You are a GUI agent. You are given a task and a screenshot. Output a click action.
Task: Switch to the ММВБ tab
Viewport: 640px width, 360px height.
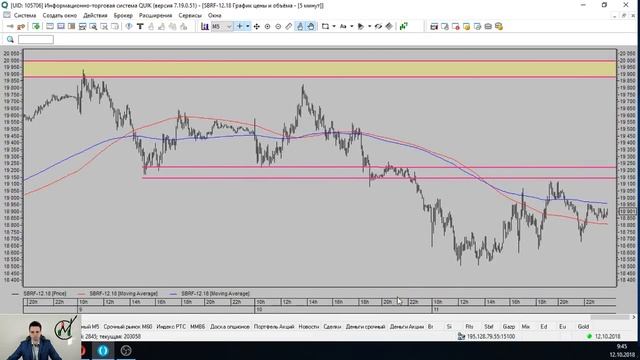[198, 327]
